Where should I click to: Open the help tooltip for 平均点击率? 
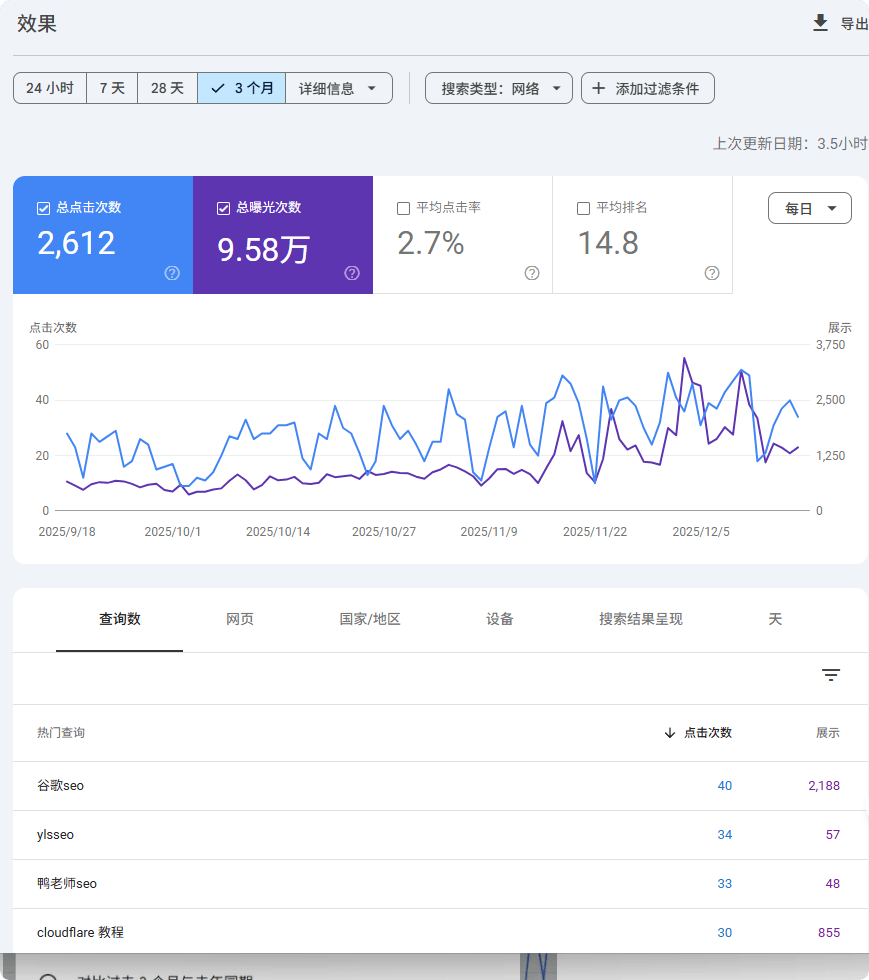531,272
